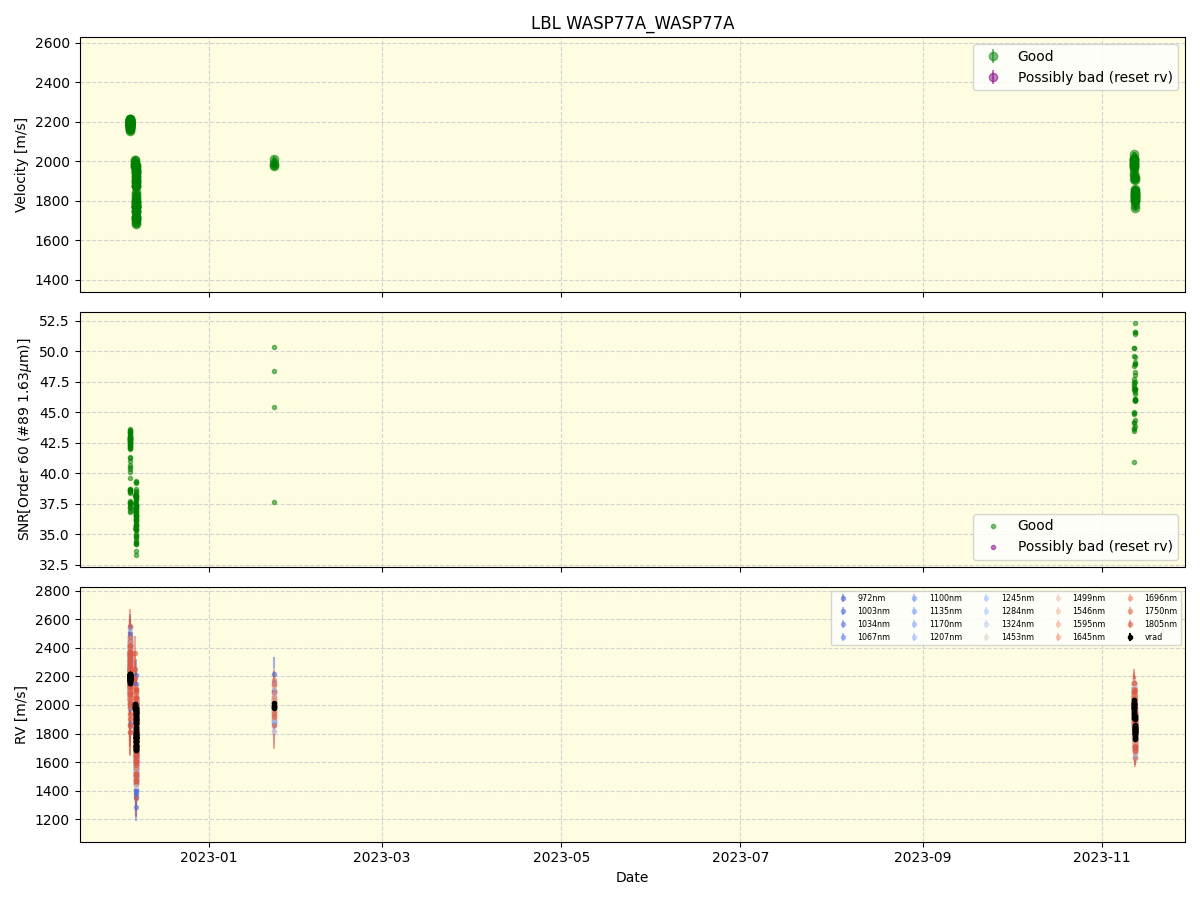Click the RV [m/s] axis label

[x=21, y=714]
